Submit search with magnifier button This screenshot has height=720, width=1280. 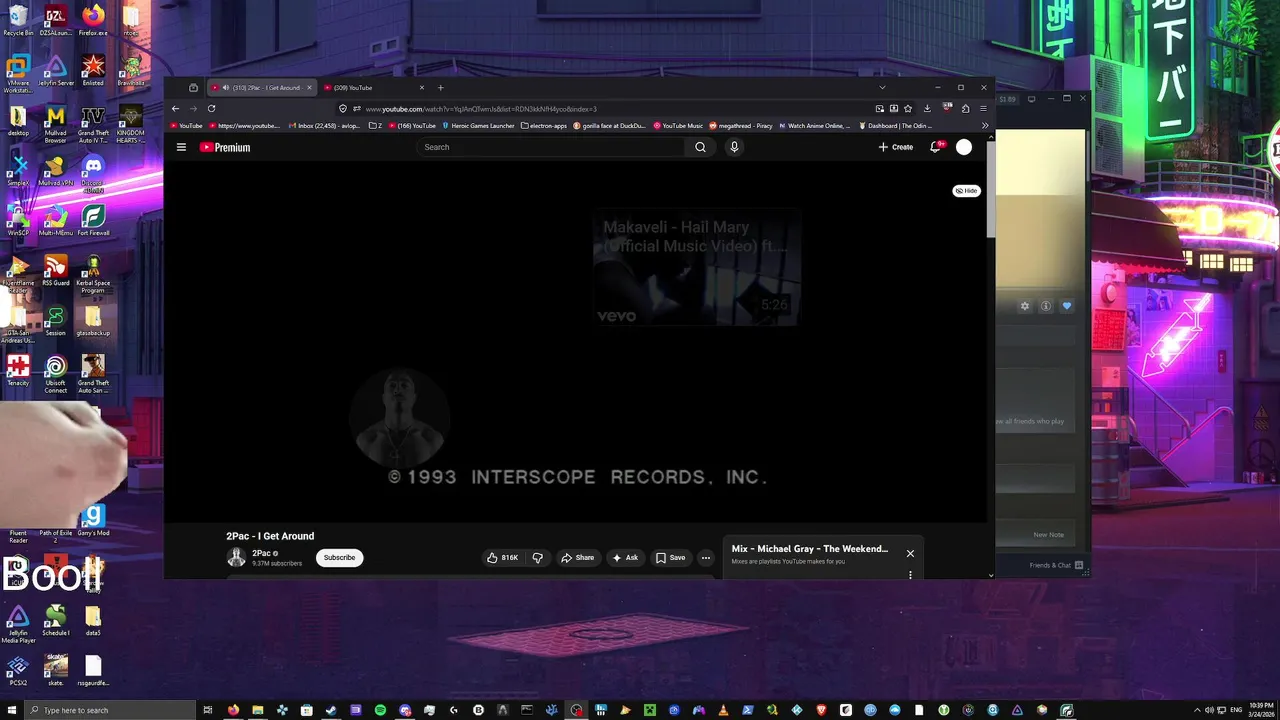pyautogui.click(x=700, y=147)
